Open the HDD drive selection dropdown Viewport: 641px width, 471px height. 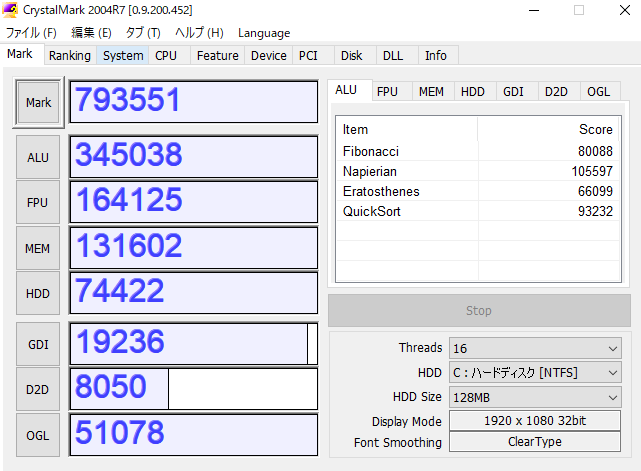click(x=534, y=373)
